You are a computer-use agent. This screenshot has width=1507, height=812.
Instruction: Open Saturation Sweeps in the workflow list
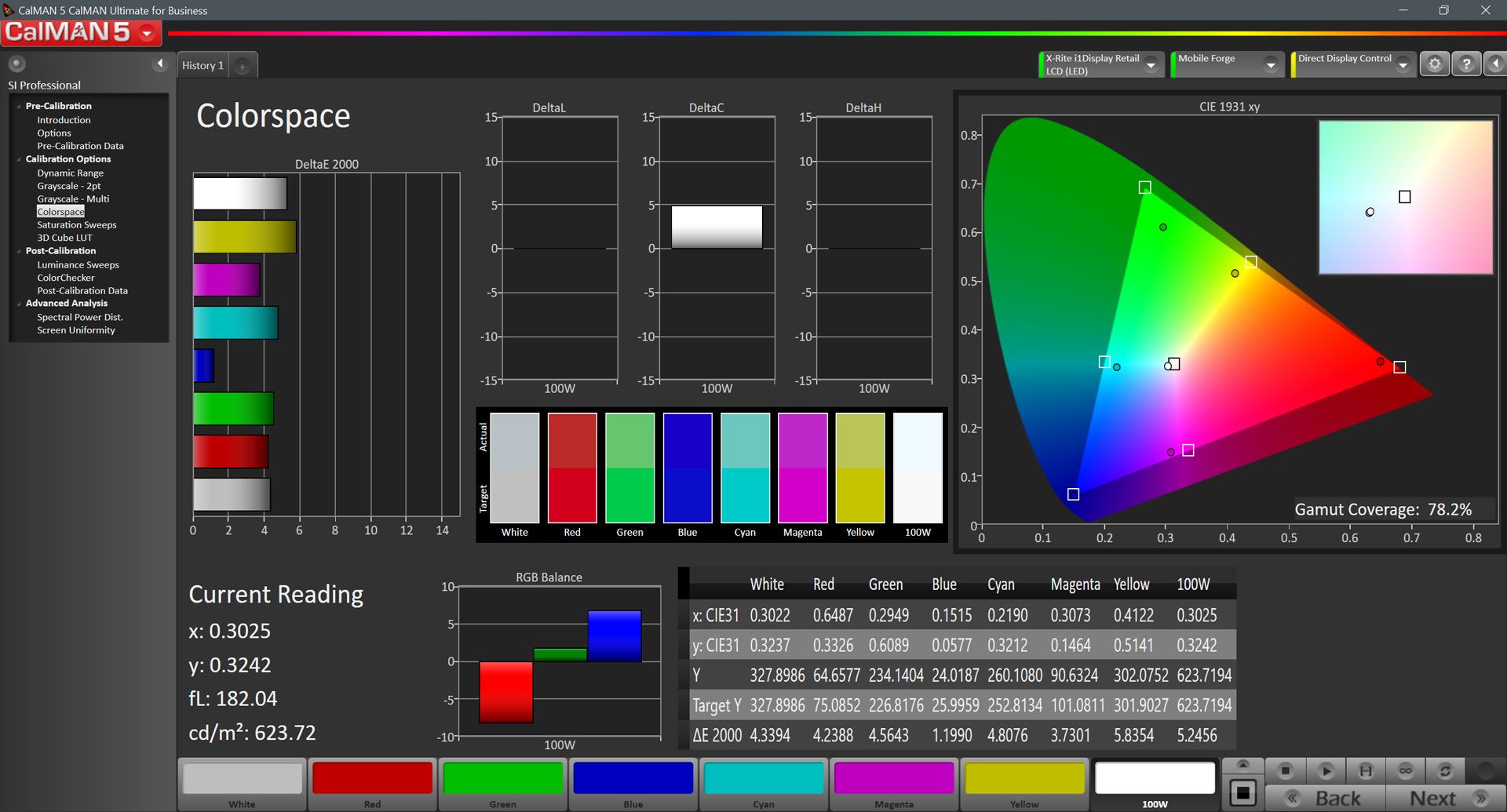(77, 225)
